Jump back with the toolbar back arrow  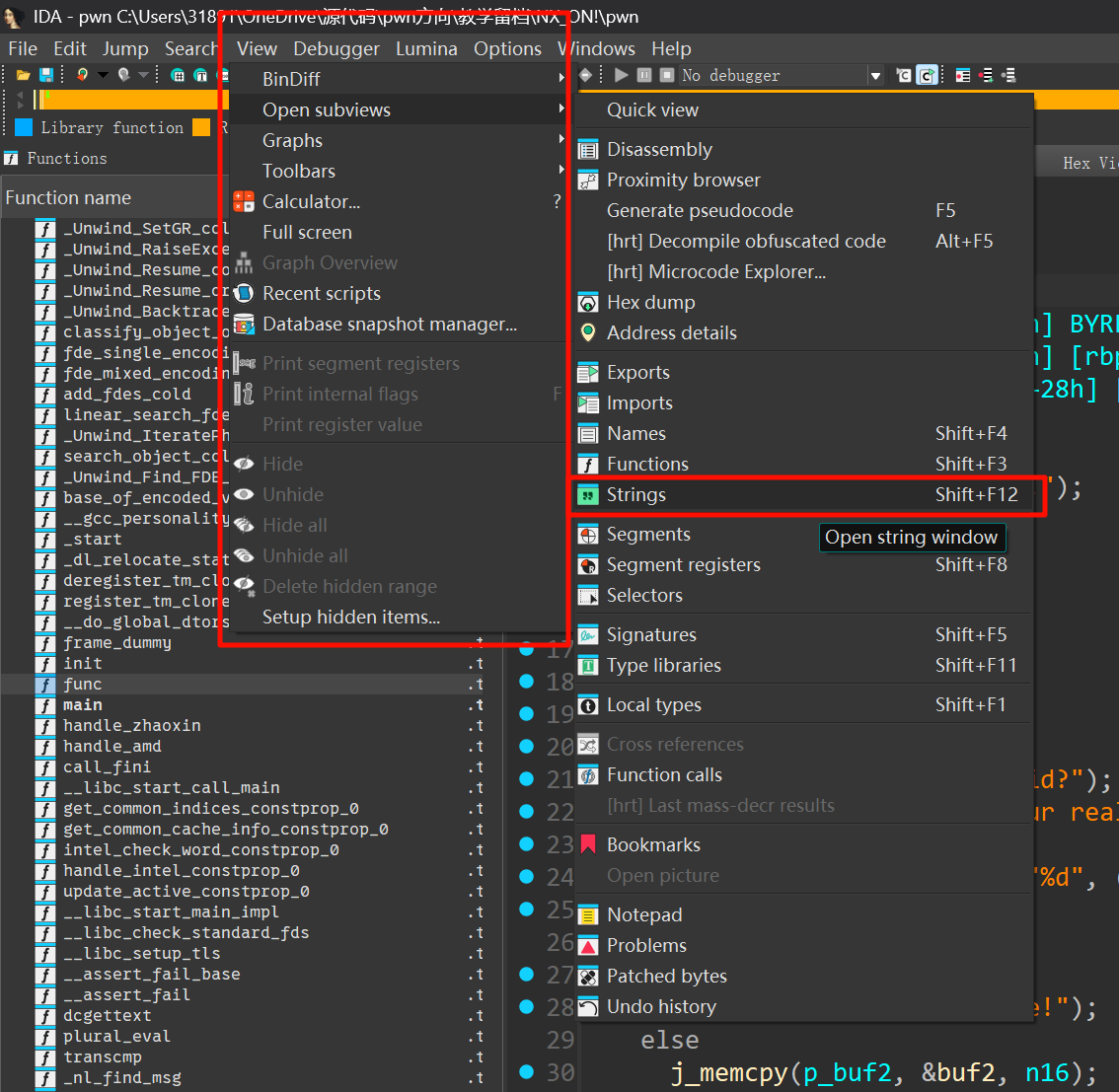pyautogui.click(x=82, y=75)
